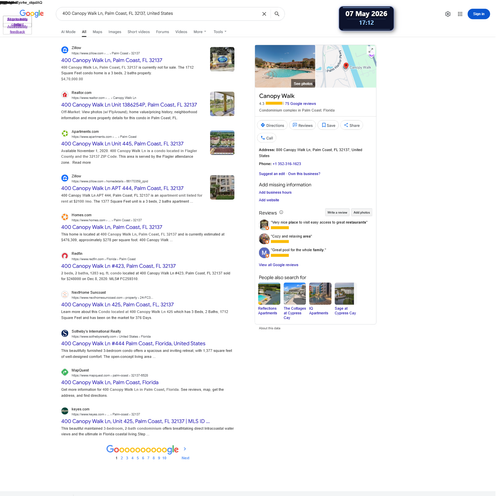Click Sotheby's favicon icon
Image resolution: width=500 pixels, height=496 pixels.
65,333
